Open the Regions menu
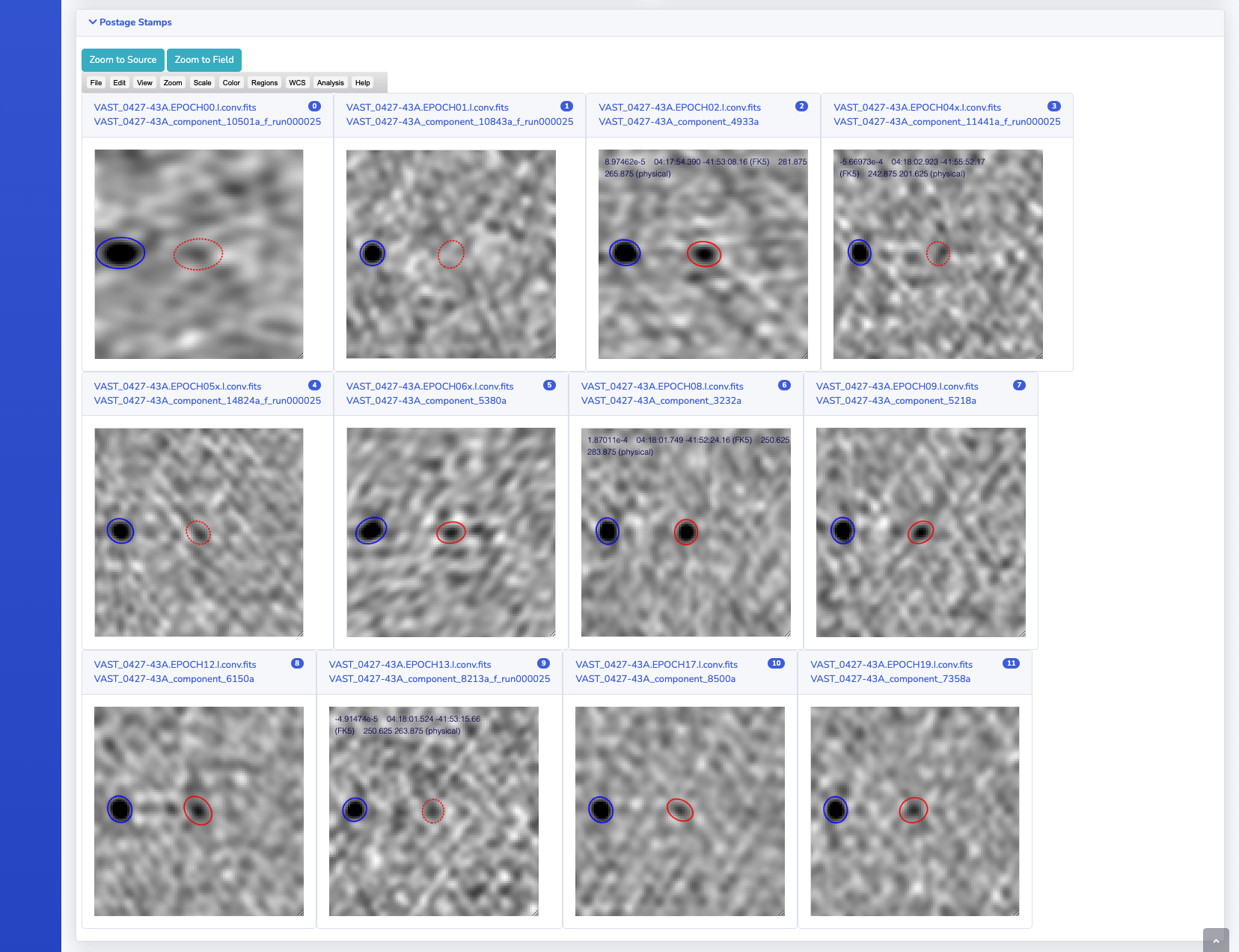Screen dimensions: 1239x952 point(264,83)
